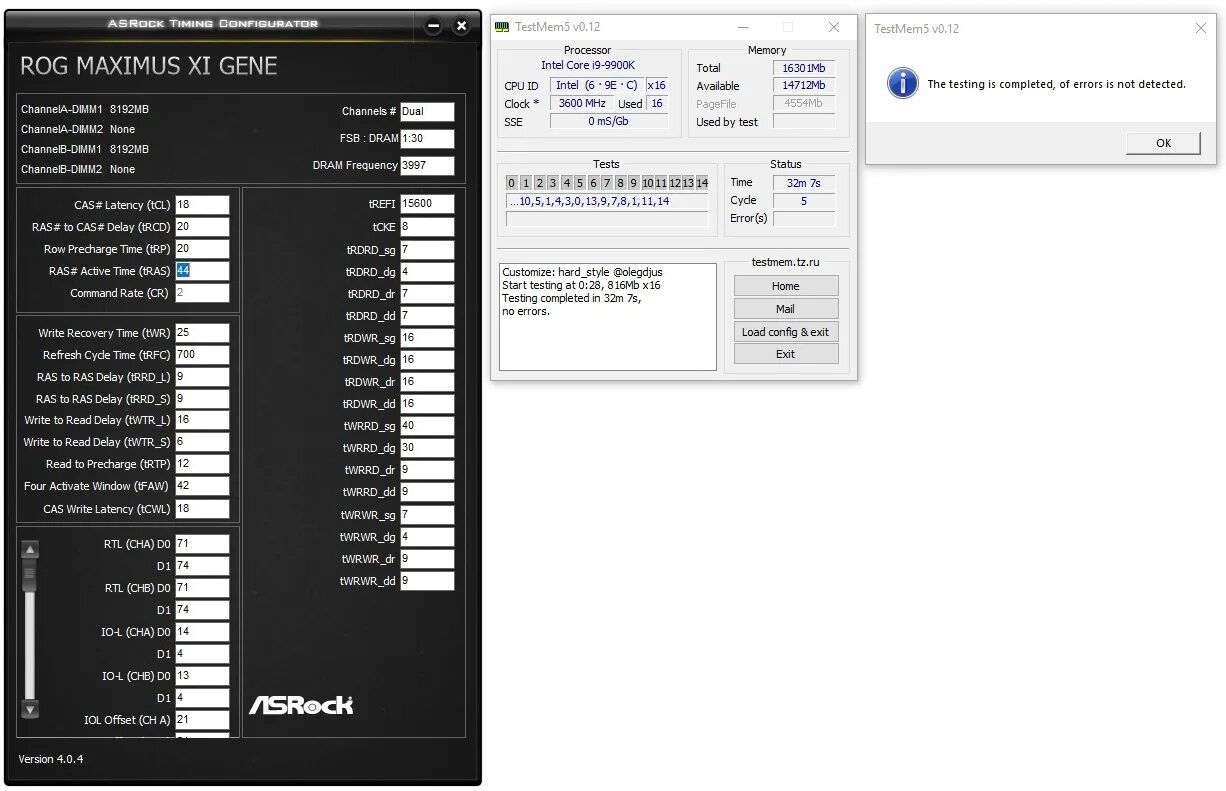Click the TestMem5 log text box

[x=608, y=317]
